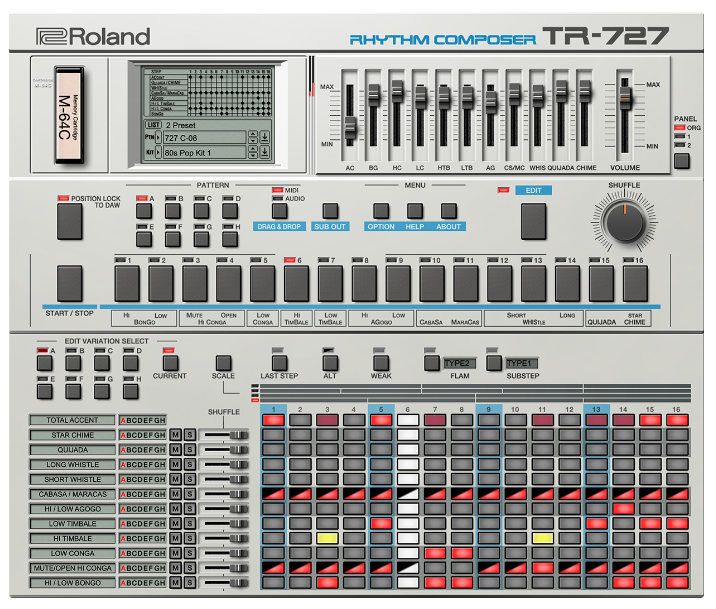The image size is (716, 609).
Task: Expand the PTN pattern browser arrow
Action: (158, 137)
